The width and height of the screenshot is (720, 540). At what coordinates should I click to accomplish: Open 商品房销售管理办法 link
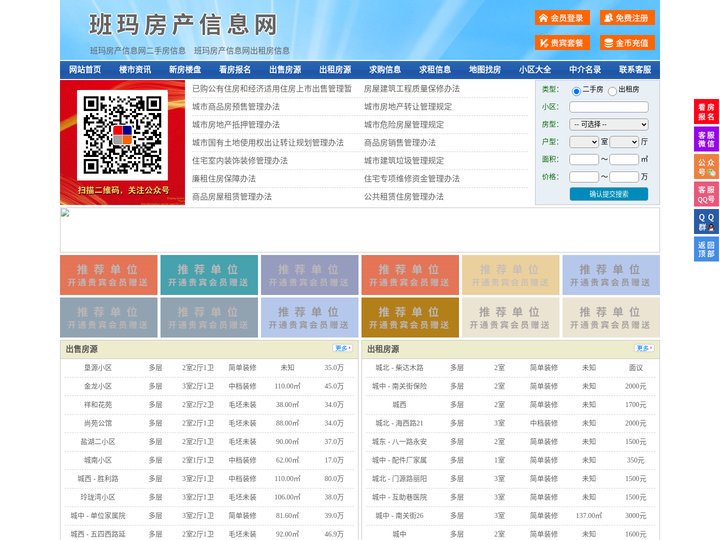[399, 142]
